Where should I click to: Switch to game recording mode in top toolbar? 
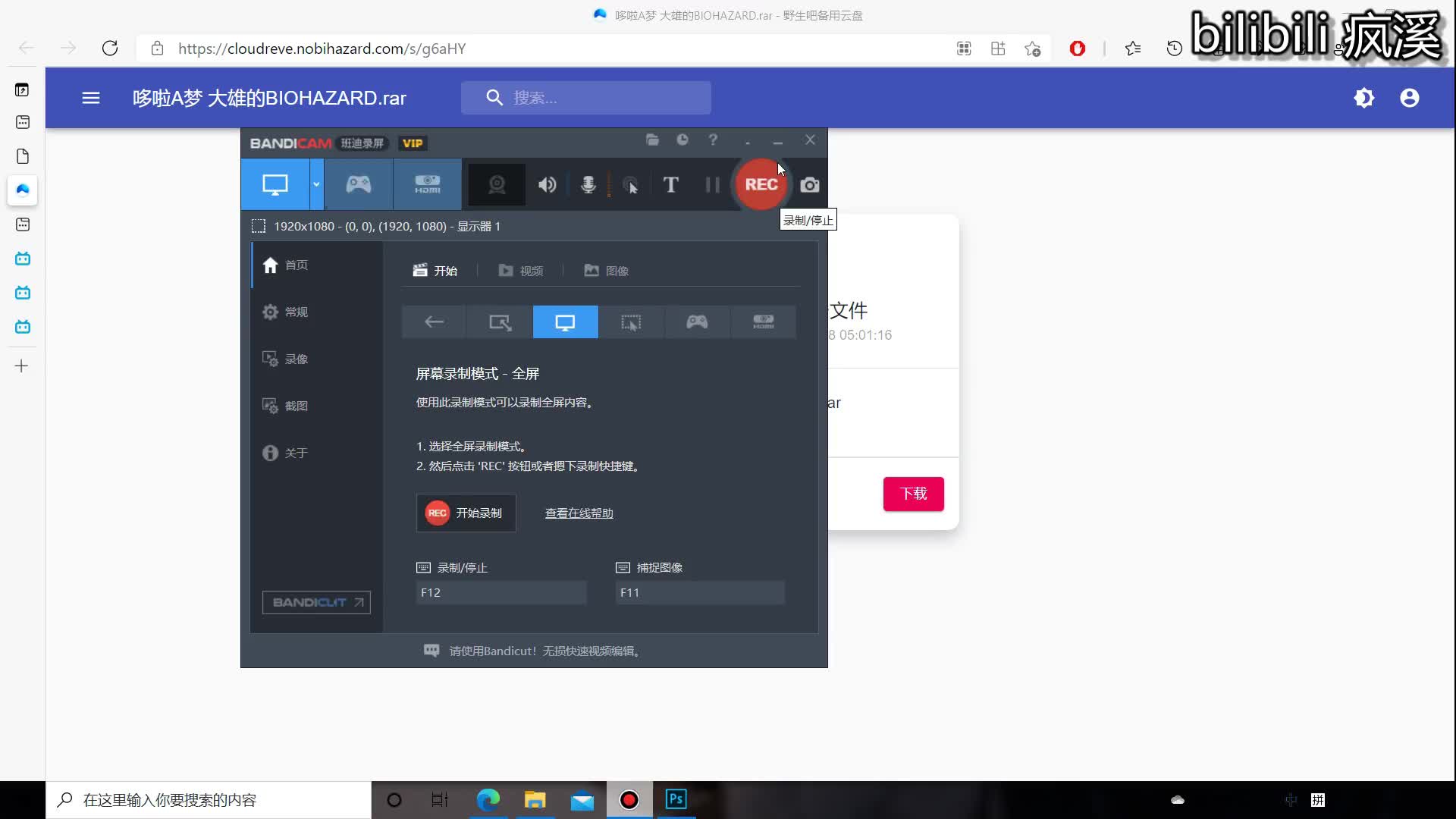click(x=359, y=184)
